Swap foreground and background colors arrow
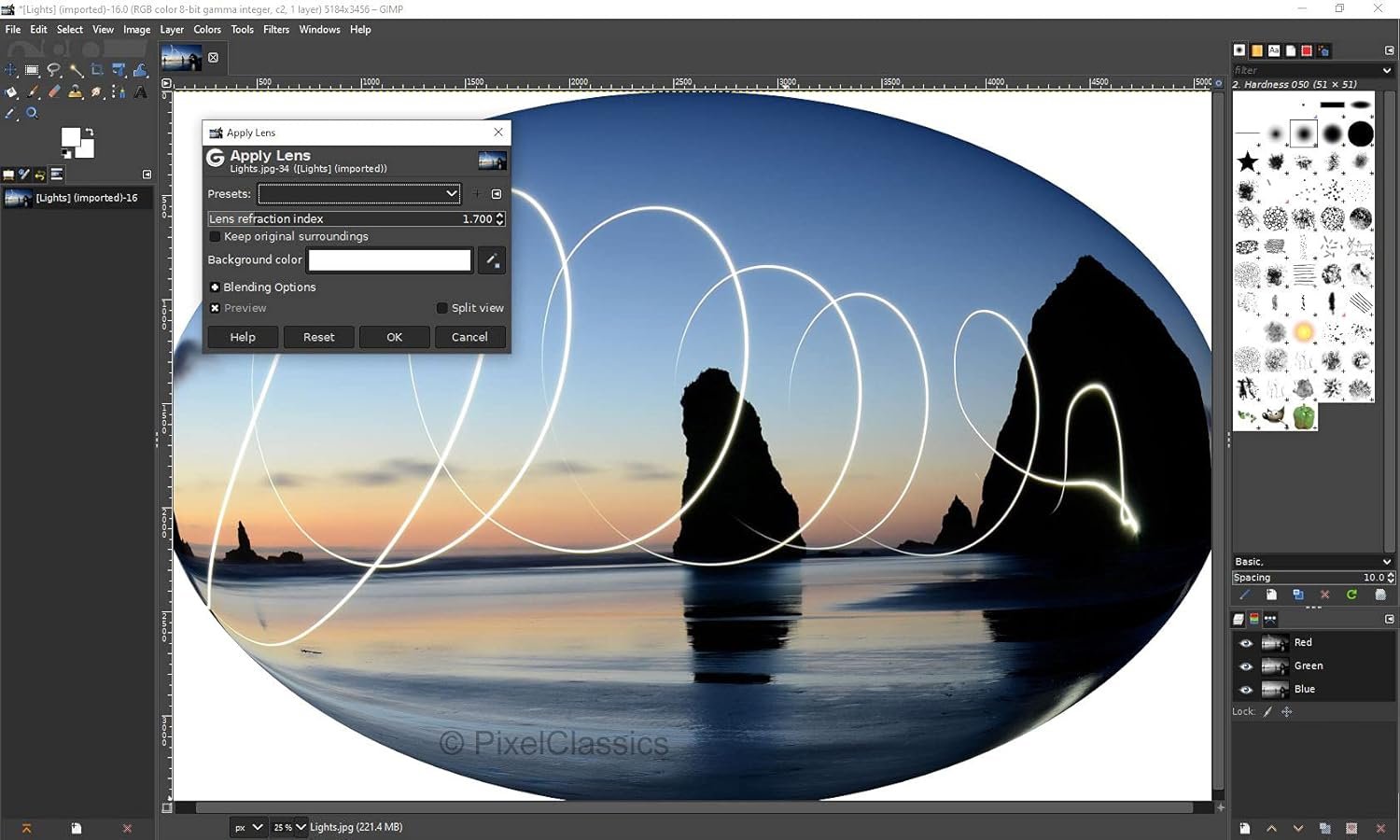1400x840 pixels. click(89, 132)
